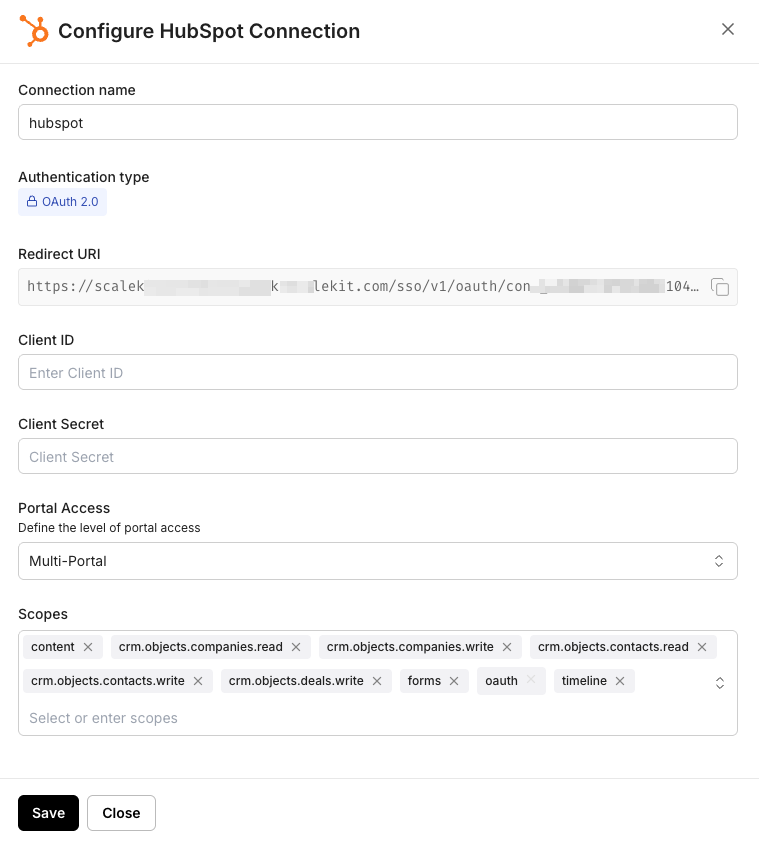759x843 pixels.
Task: Remove the crm.objects.companies.write scope
Action: point(507,647)
